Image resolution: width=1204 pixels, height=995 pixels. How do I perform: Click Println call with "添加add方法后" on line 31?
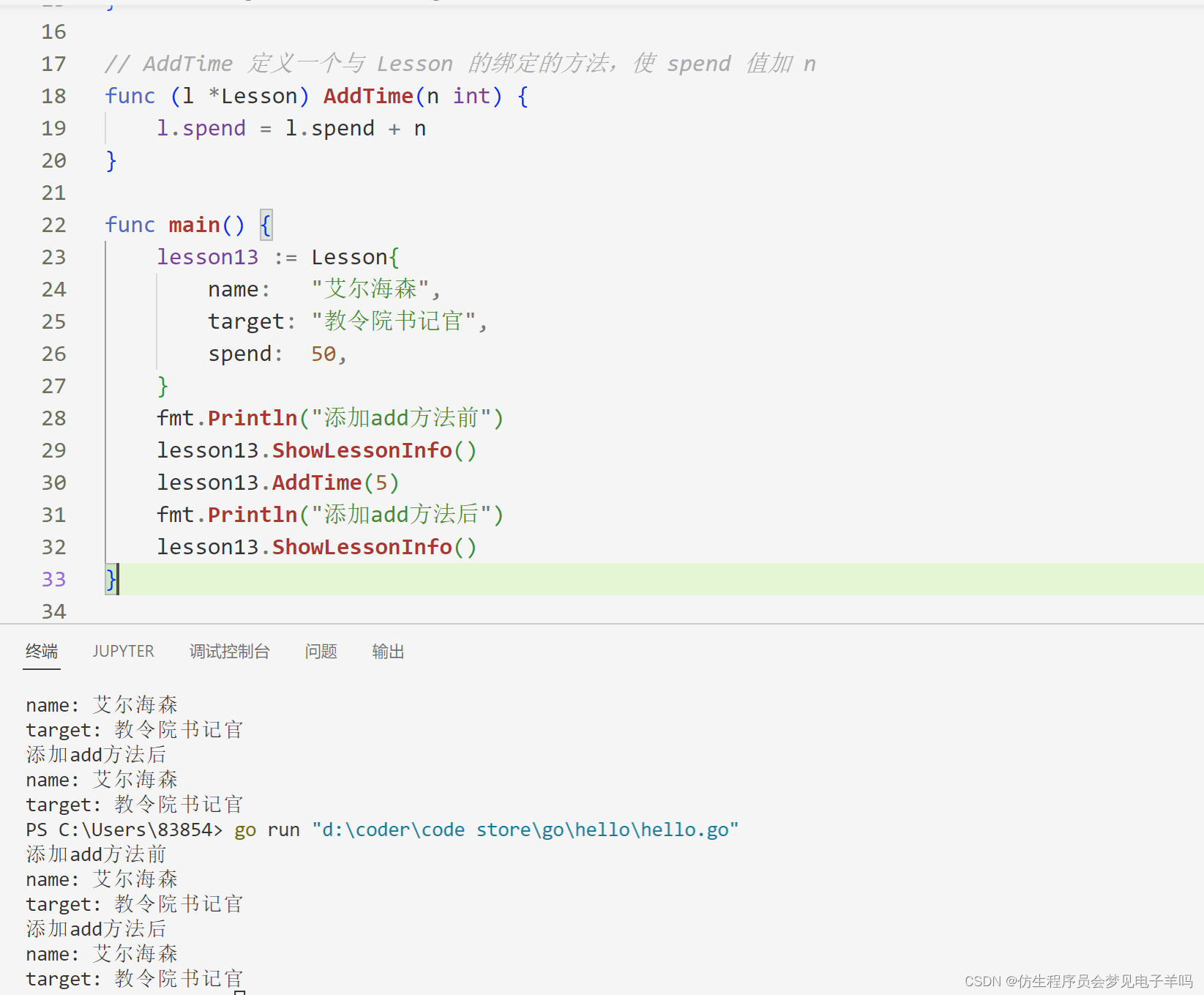tap(330, 515)
